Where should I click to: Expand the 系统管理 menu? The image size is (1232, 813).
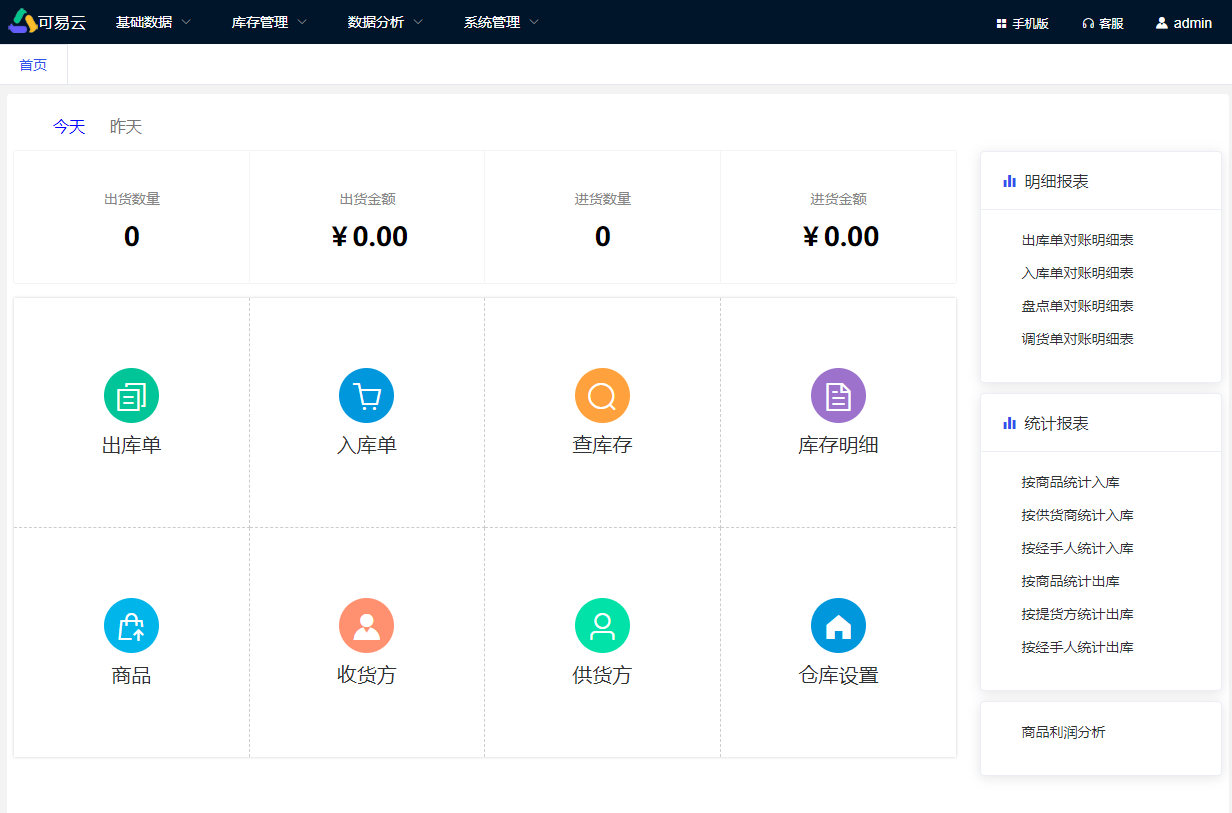click(501, 22)
